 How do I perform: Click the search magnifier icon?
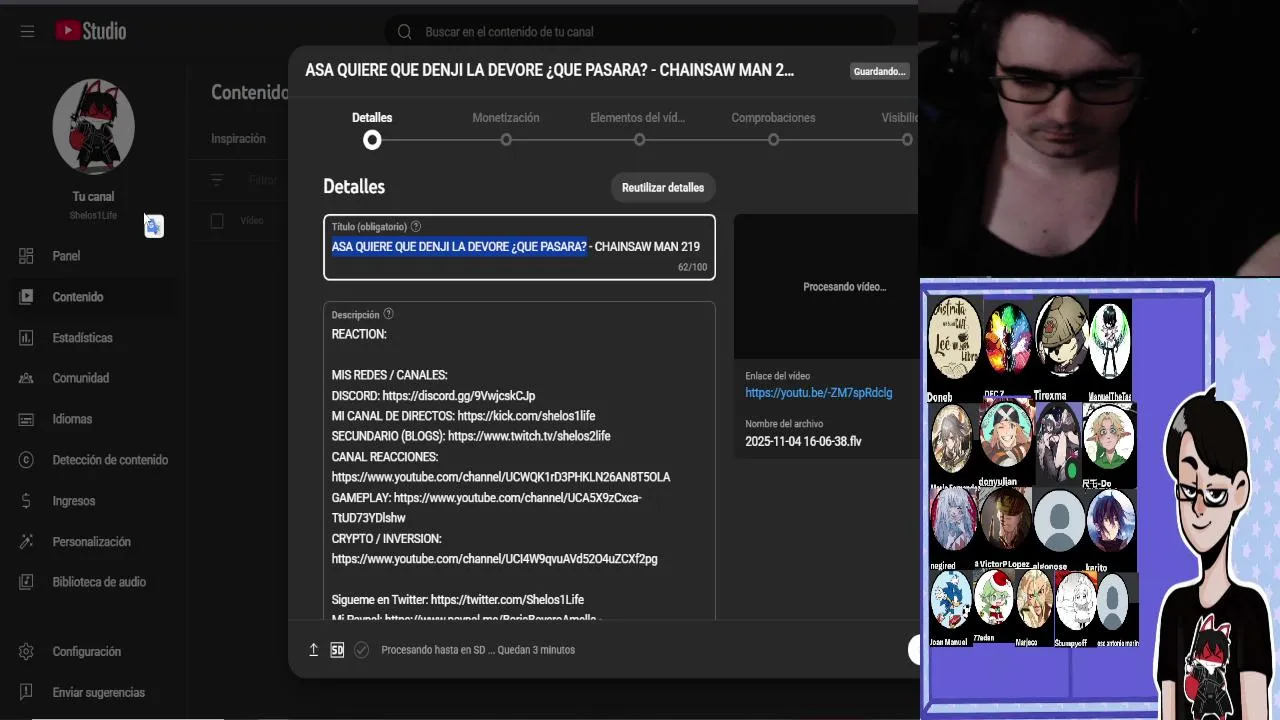[405, 32]
